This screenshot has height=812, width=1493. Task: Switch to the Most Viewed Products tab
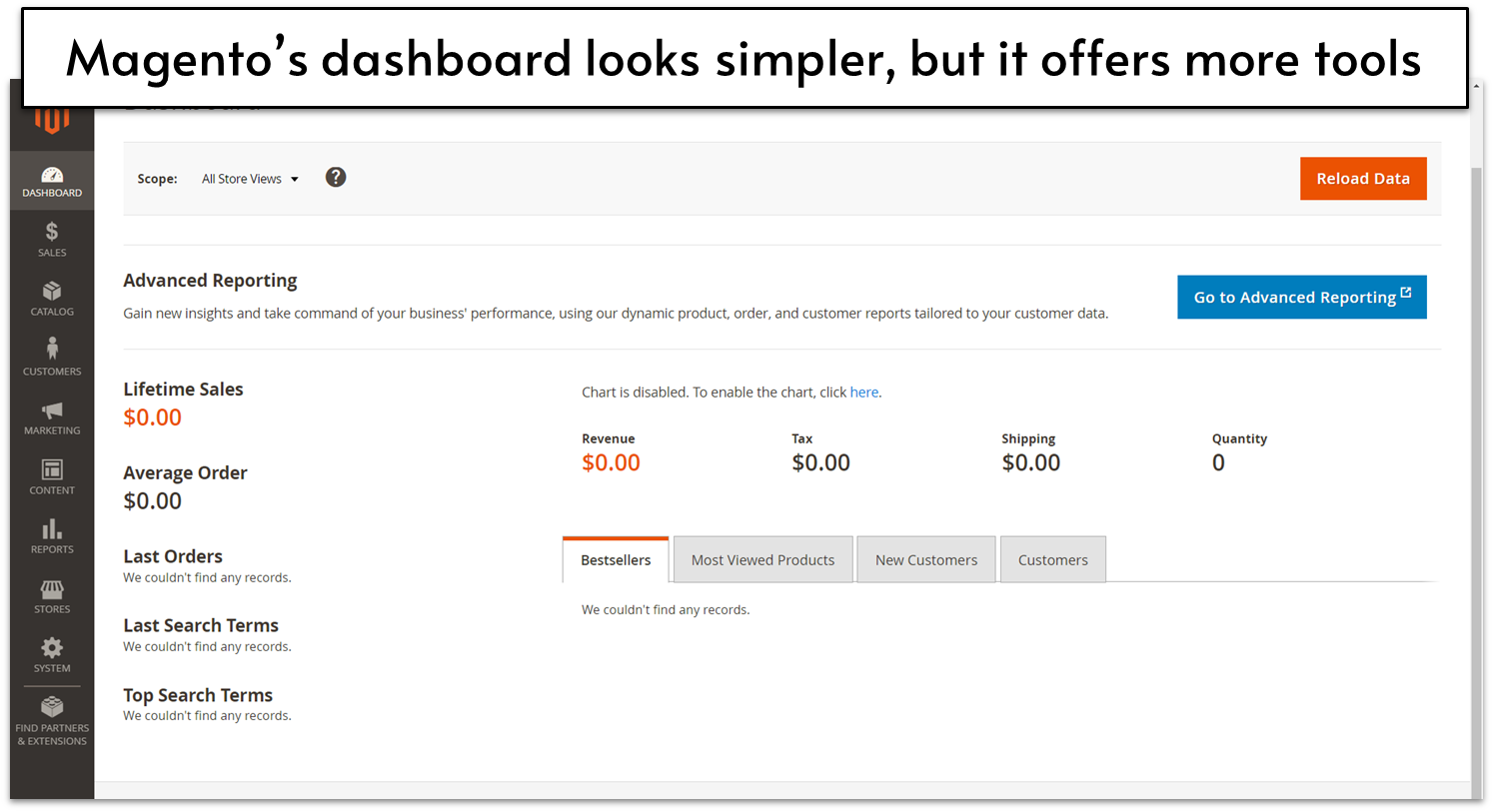point(762,559)
